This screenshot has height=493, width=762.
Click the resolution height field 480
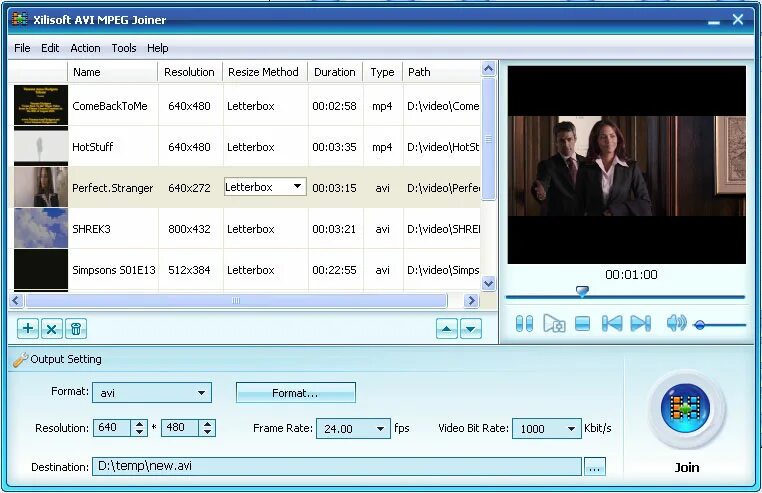click(180, 428)
